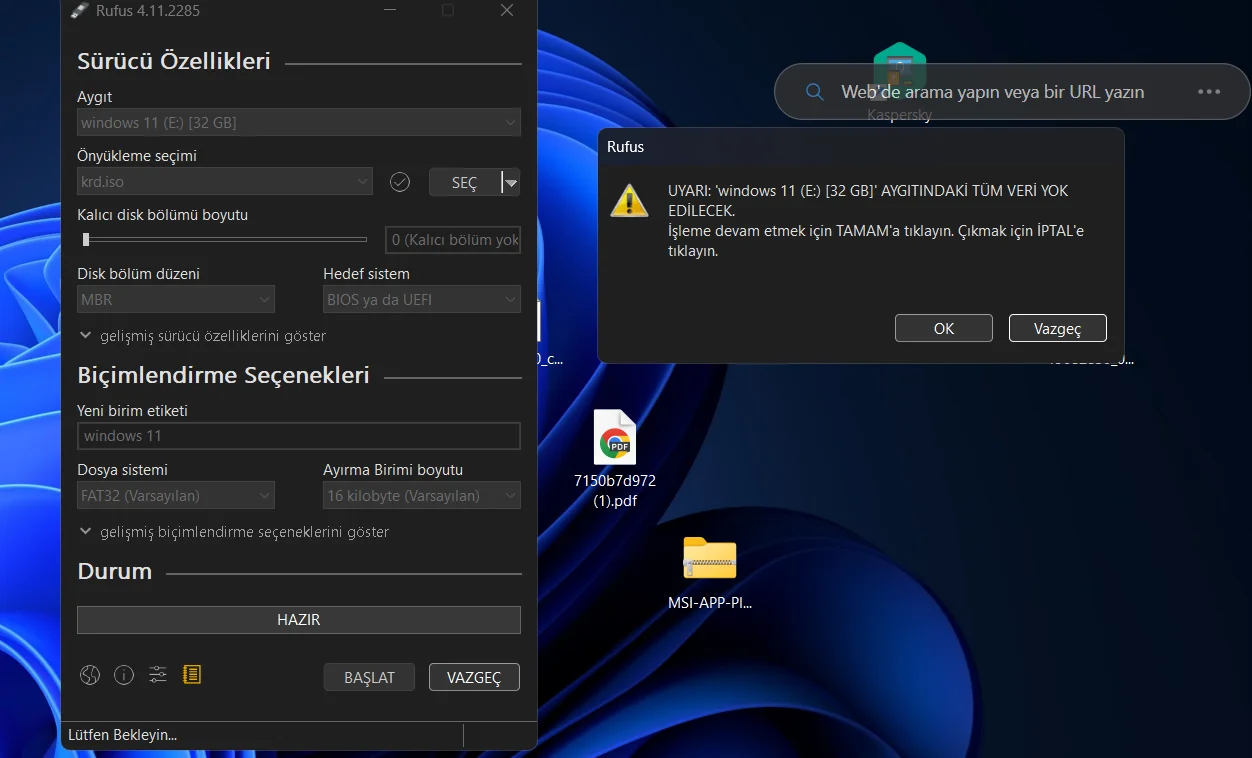Click the persistent partition size slider

(x=226, y=239)
